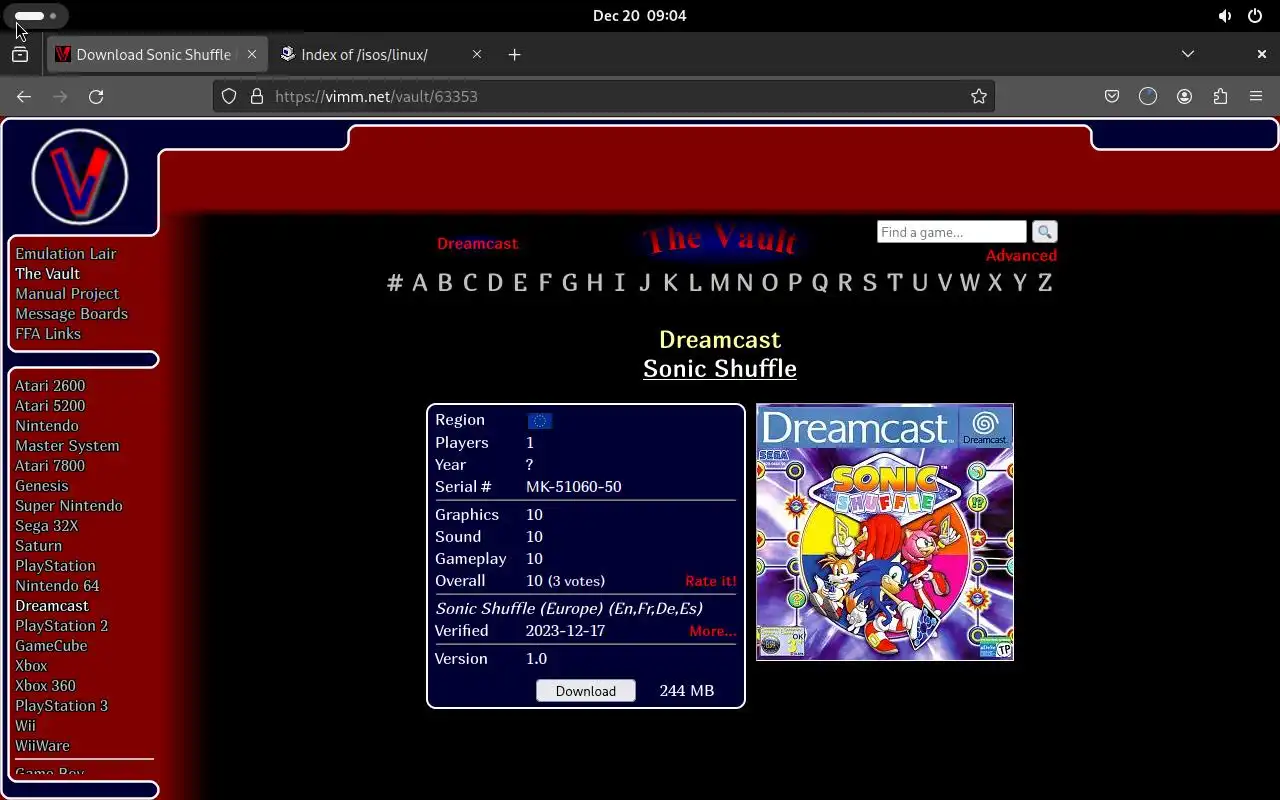1280x800 pixels.
Task: Browse games starting with letter Z
Action: click(1044, 282)
